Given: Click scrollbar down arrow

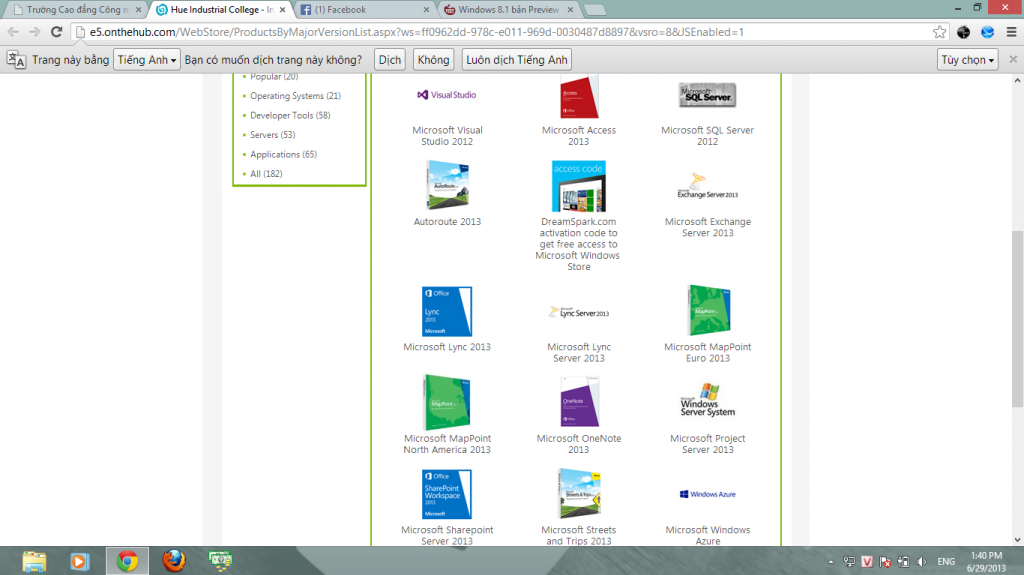Looking at the screenshot, I should coord(1017,540).
